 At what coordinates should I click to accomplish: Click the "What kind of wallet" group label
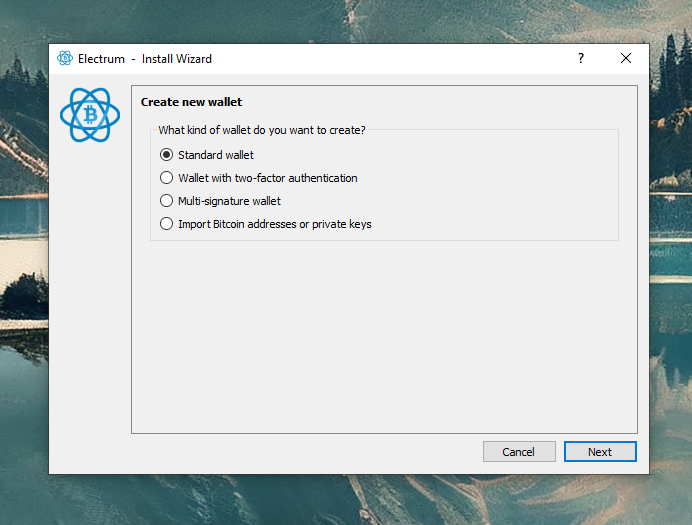261,130
